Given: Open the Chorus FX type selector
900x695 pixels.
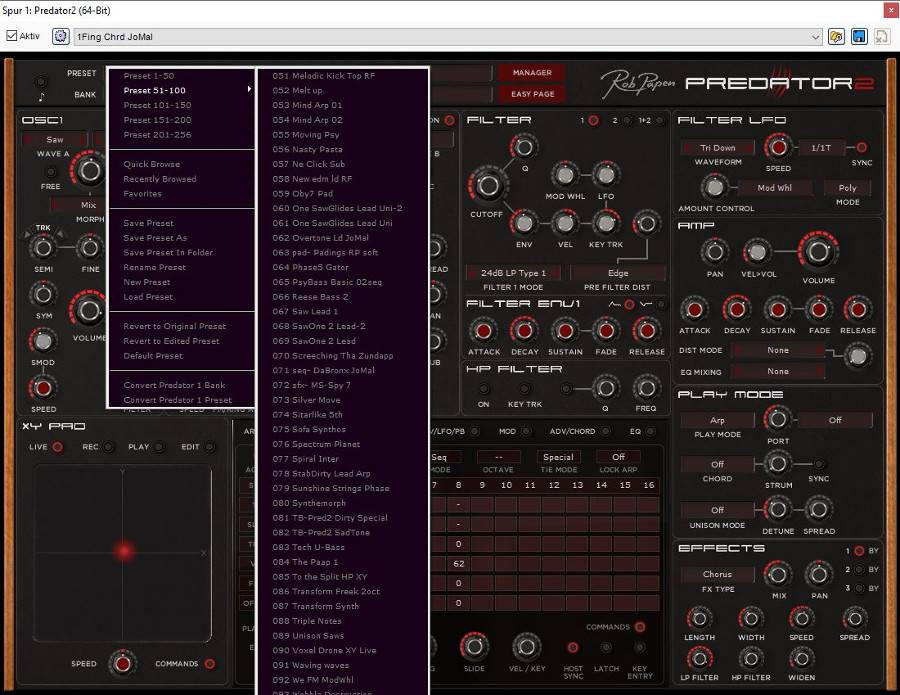Looking at the screenshot, I should click(717, 574).
